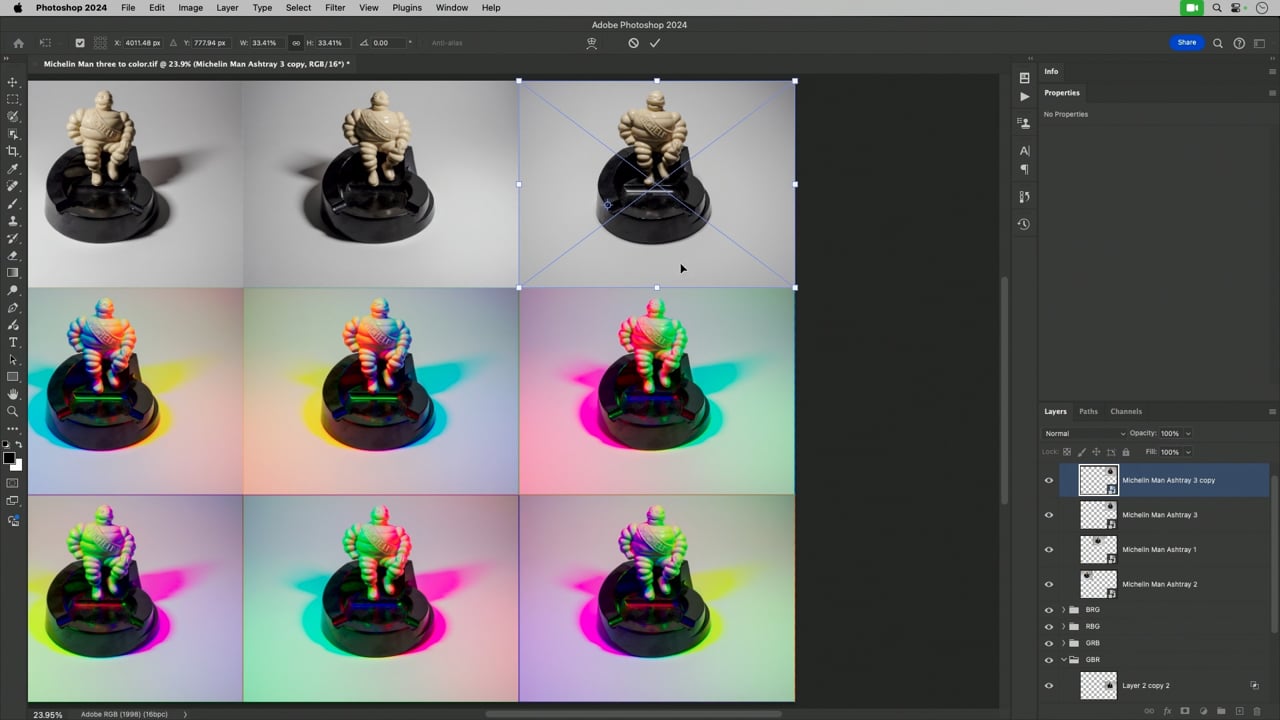Create a new layer with plus icon
The width and height of the screenshot is (1280, 720).
pos(1239,711)
